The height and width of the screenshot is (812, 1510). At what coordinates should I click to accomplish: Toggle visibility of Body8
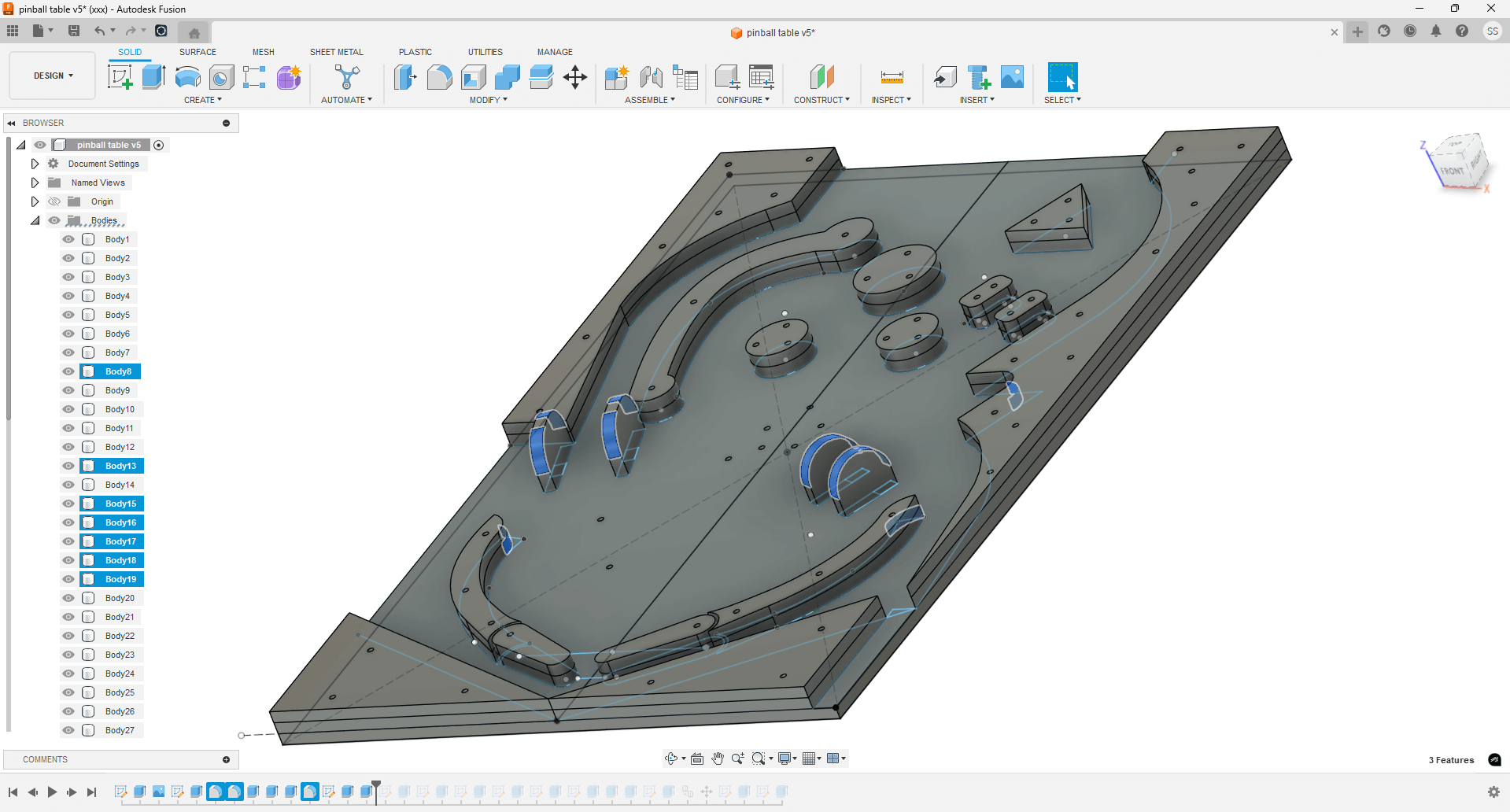[x=68, y=371]
